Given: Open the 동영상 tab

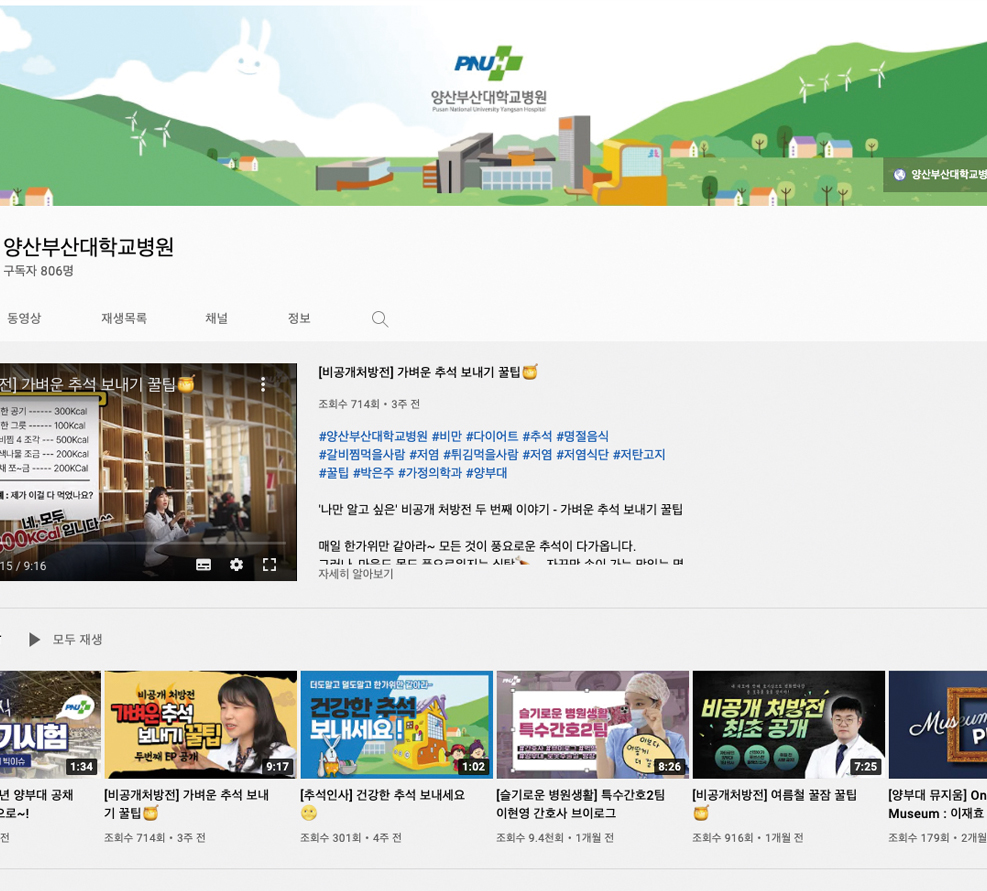Looking at the screenshot, I should tap(24, 319).
